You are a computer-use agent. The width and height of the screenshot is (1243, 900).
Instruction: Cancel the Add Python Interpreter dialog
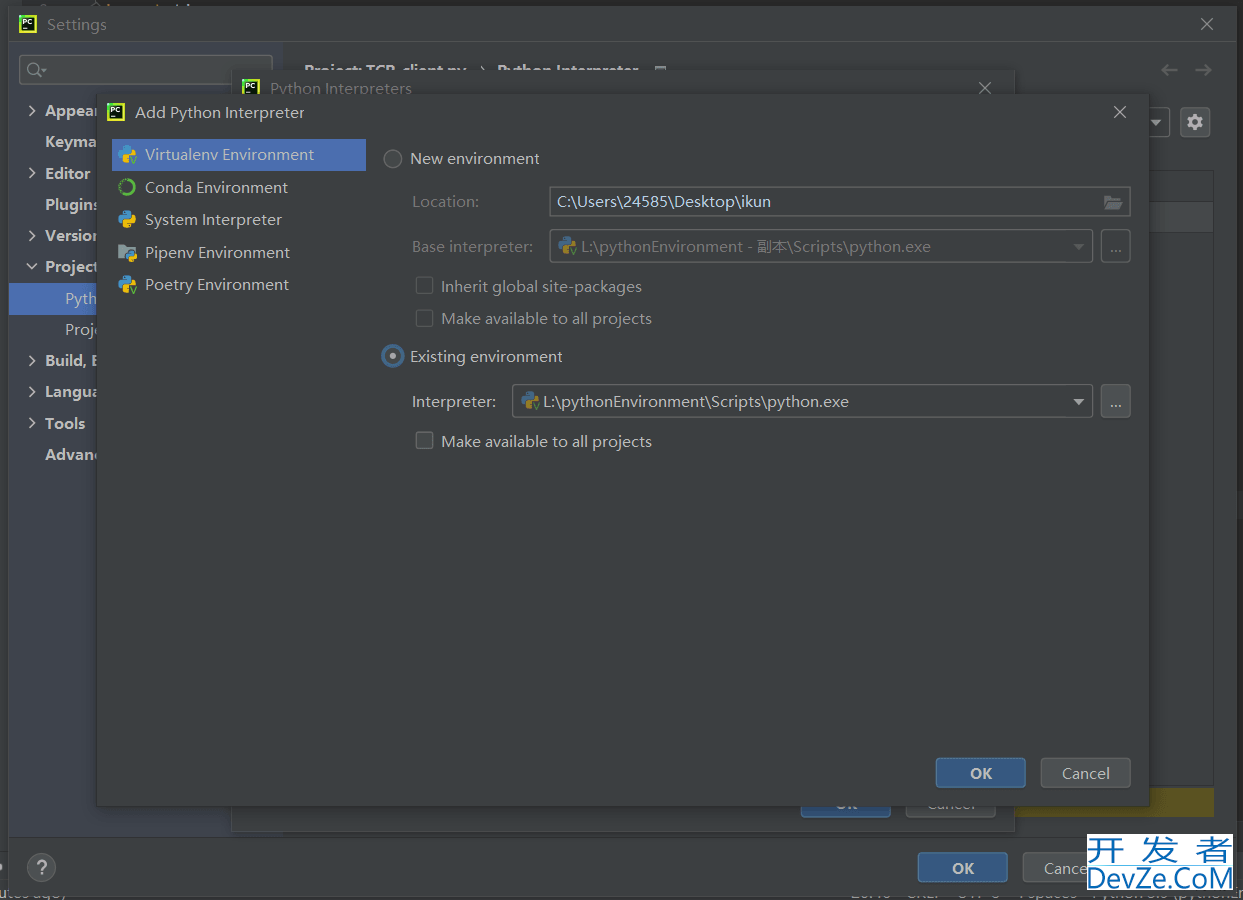click(1086, 773)
